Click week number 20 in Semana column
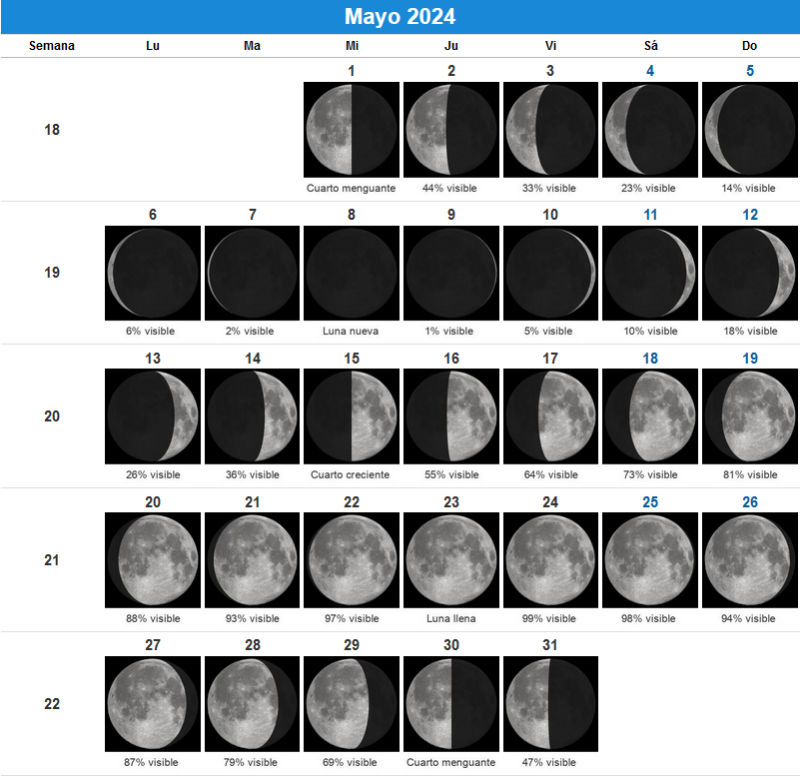 coord(52,416)
